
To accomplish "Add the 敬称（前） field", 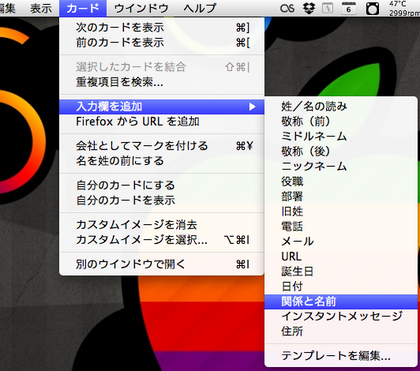I will (x=341, y=122).
